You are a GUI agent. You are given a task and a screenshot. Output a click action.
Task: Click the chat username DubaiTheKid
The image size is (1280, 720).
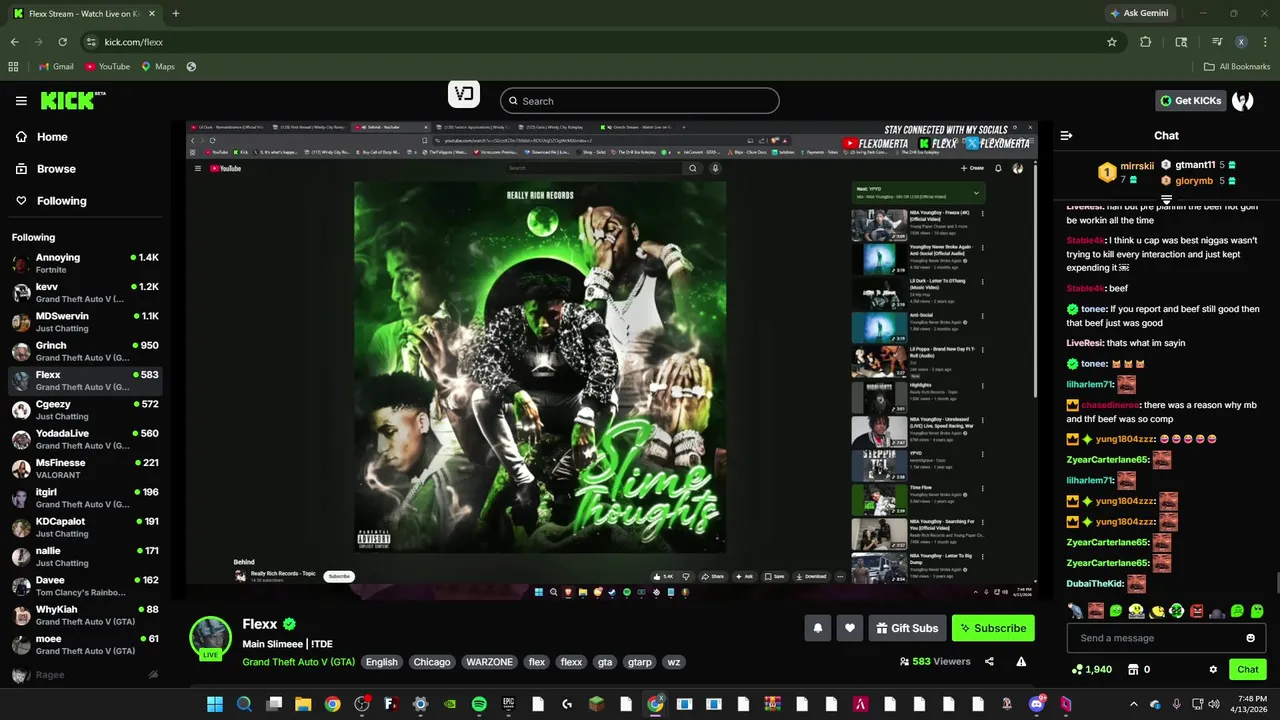[x=1094, y=583]
